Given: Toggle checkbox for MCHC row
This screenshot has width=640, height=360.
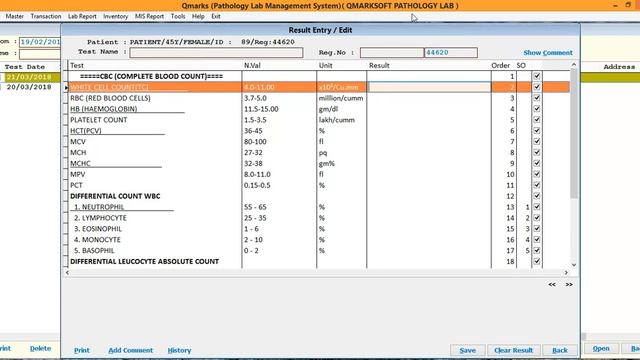Looking at the screenshot, I should (x=537, y=163).
